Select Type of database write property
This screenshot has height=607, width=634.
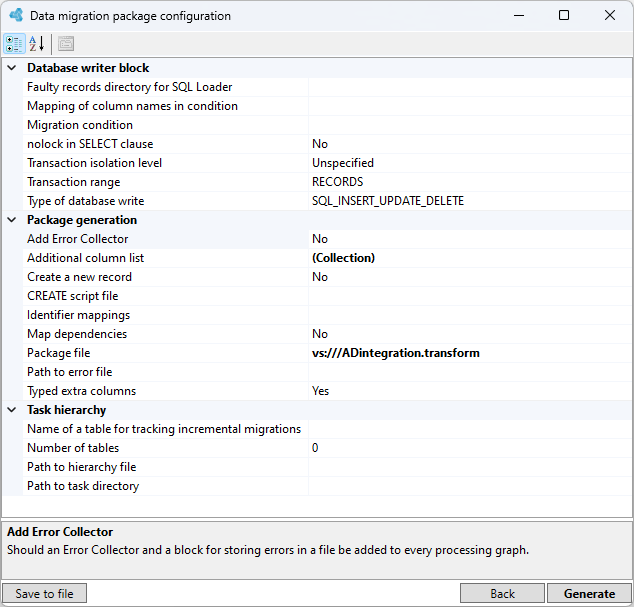[166, 201]
